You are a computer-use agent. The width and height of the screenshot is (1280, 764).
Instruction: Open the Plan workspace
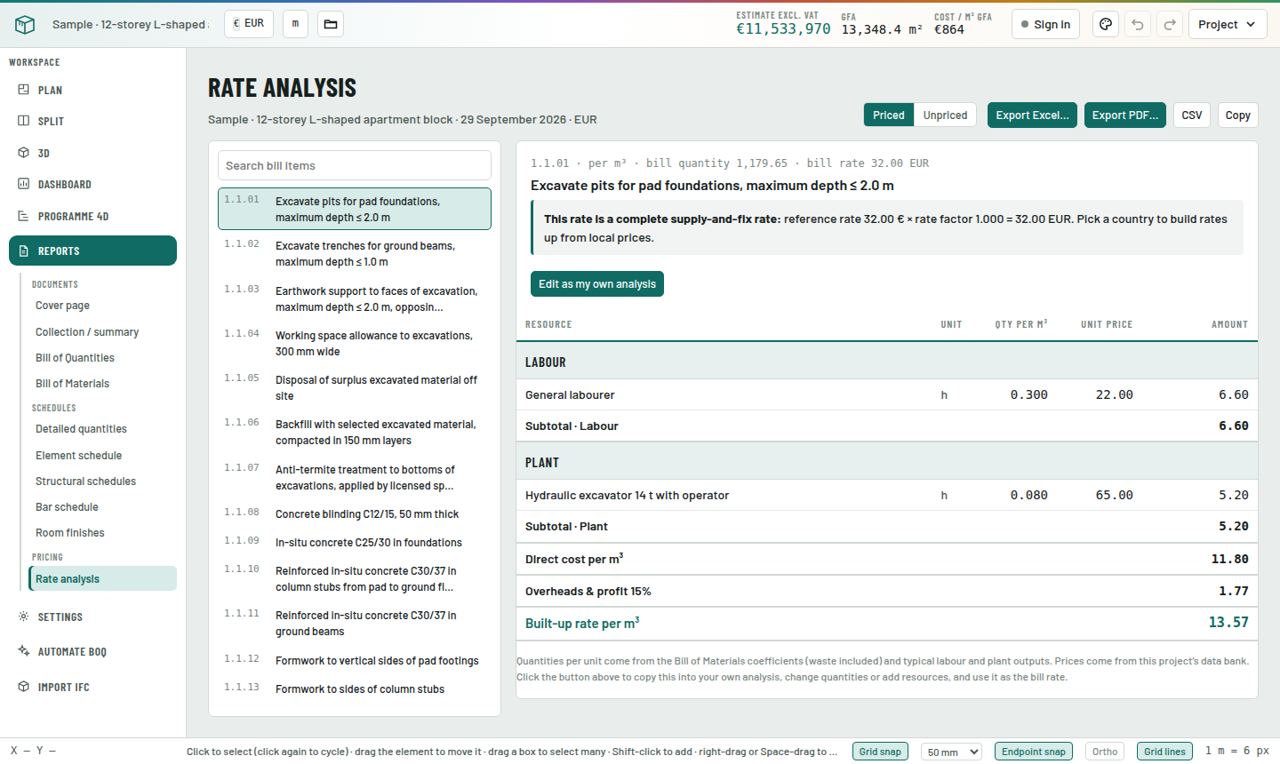tap(93, 90)
